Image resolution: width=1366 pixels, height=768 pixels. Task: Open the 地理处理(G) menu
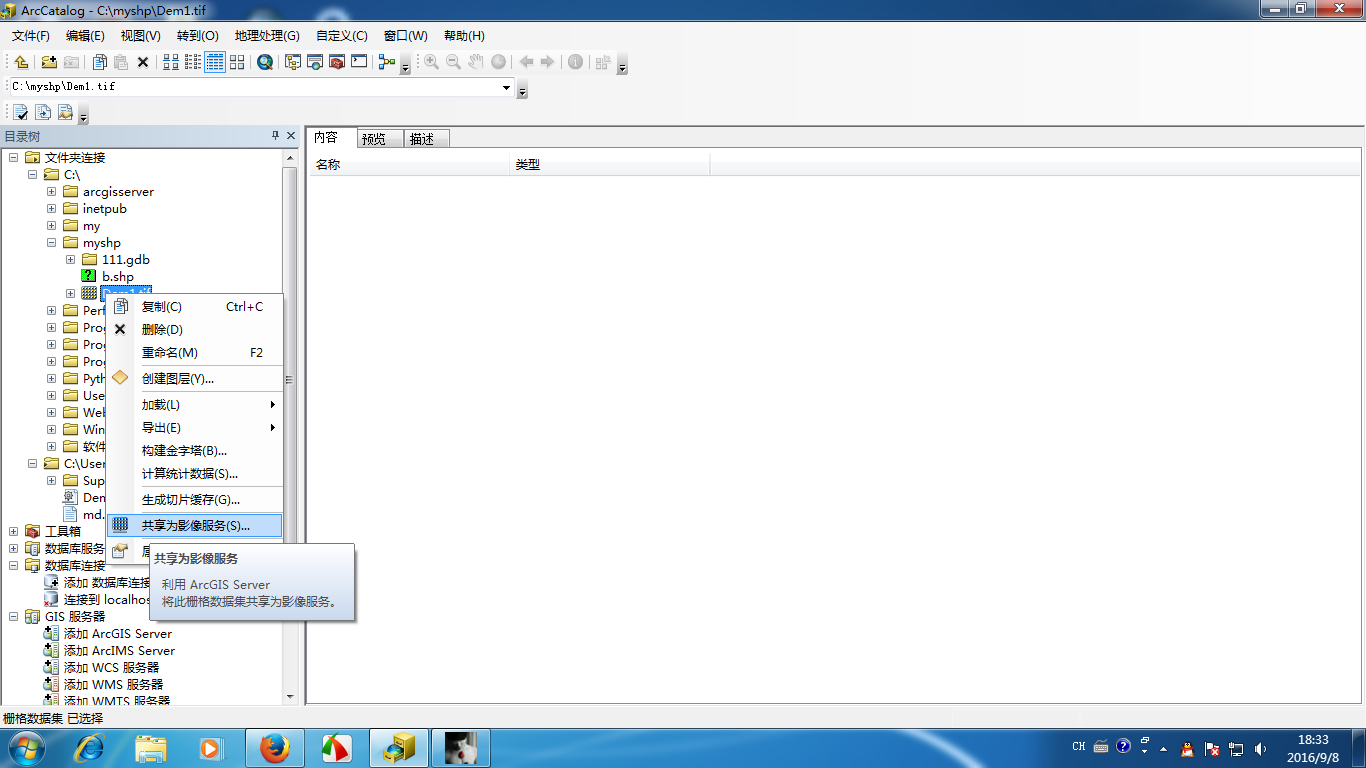pyautogui.click(x=267, y=36)
